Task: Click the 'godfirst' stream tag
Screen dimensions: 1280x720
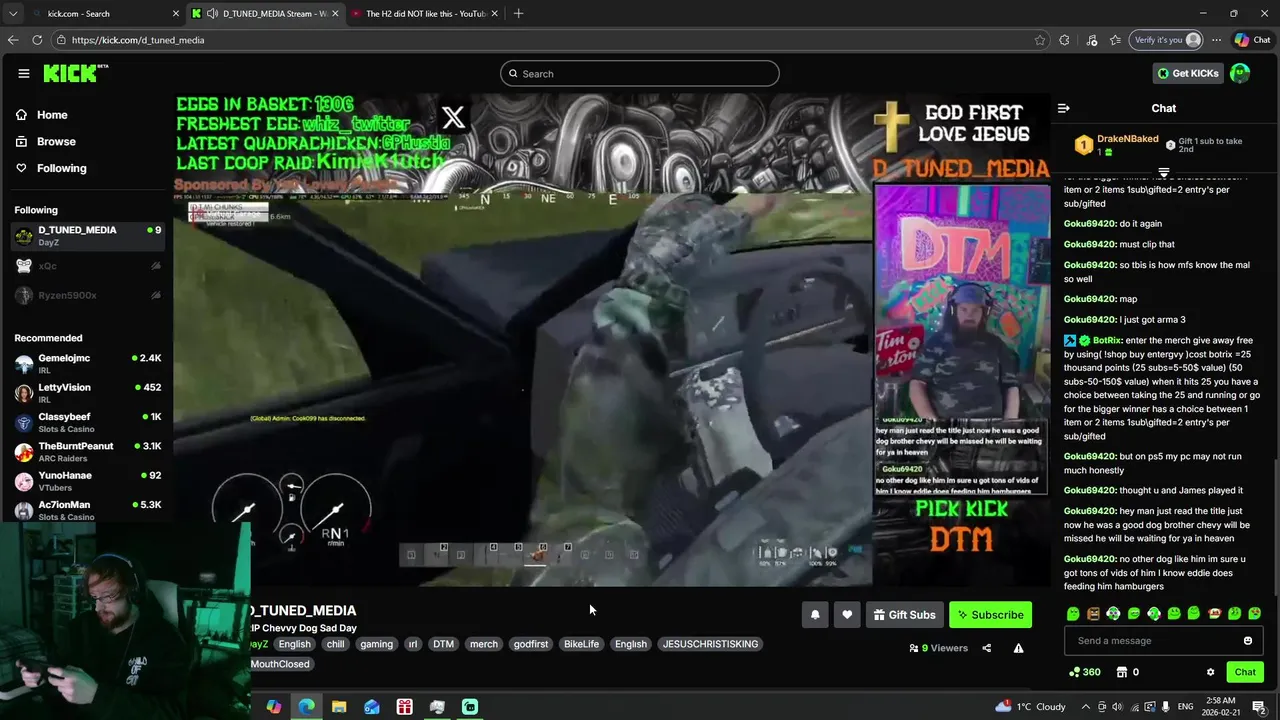Action: pyautogui.click(x=531, y=644)
